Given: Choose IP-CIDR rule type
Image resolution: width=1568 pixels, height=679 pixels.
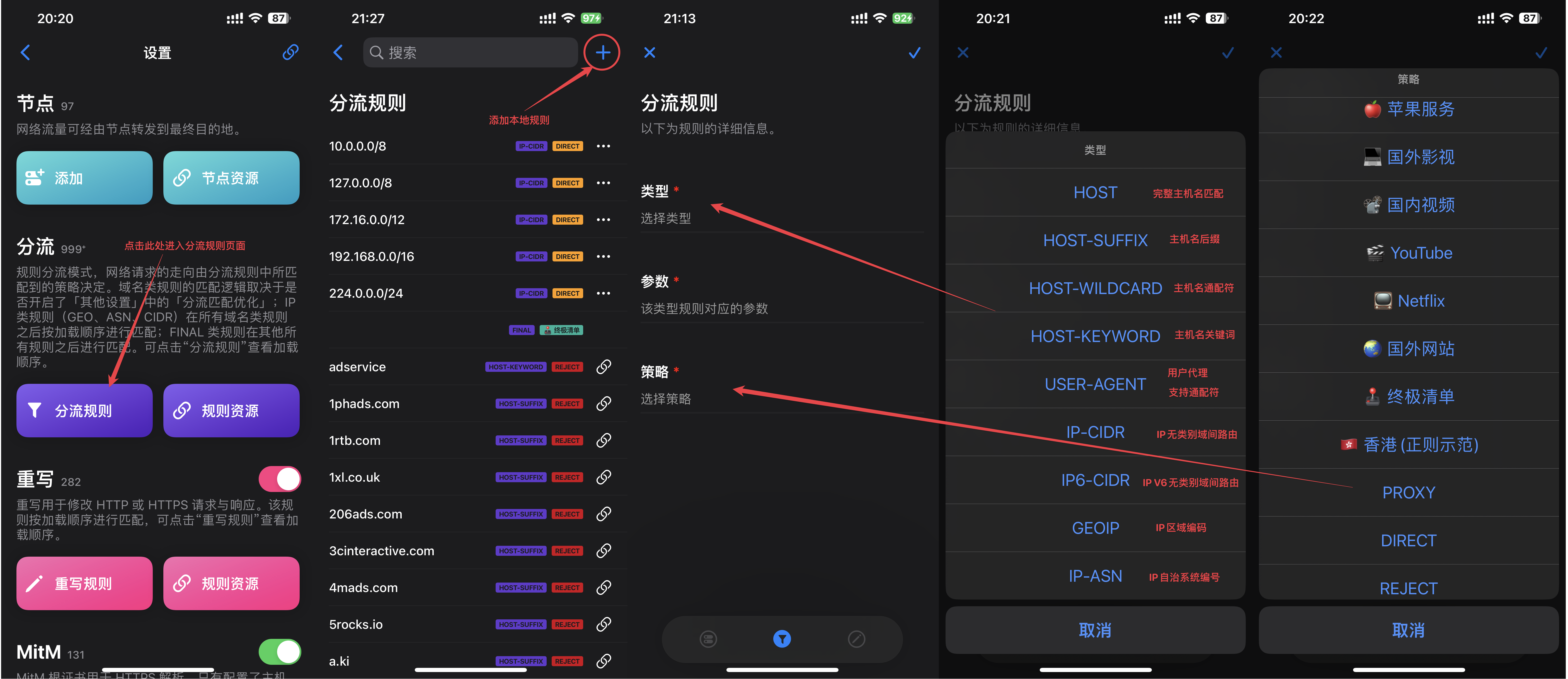Looking at the screenshot, I should (1095, 432).
